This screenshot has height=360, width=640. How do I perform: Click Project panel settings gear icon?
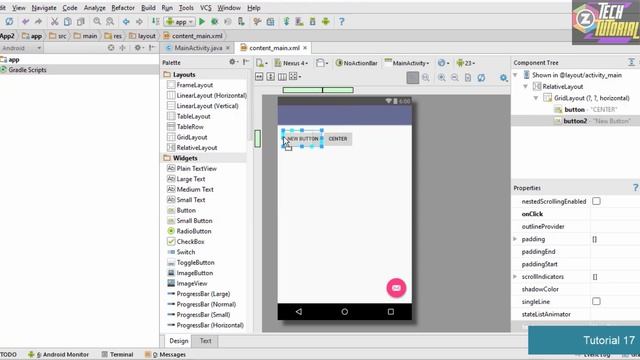coord(138,48)
